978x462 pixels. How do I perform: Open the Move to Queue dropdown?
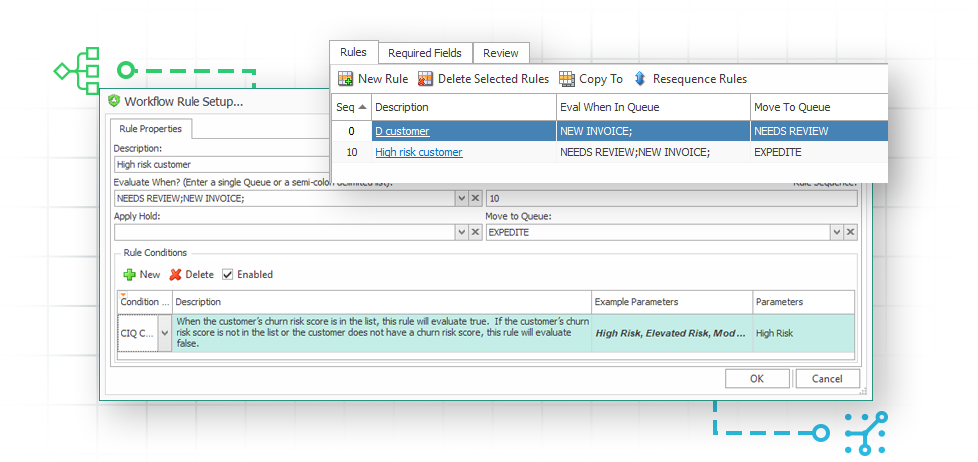pos(837,232)
